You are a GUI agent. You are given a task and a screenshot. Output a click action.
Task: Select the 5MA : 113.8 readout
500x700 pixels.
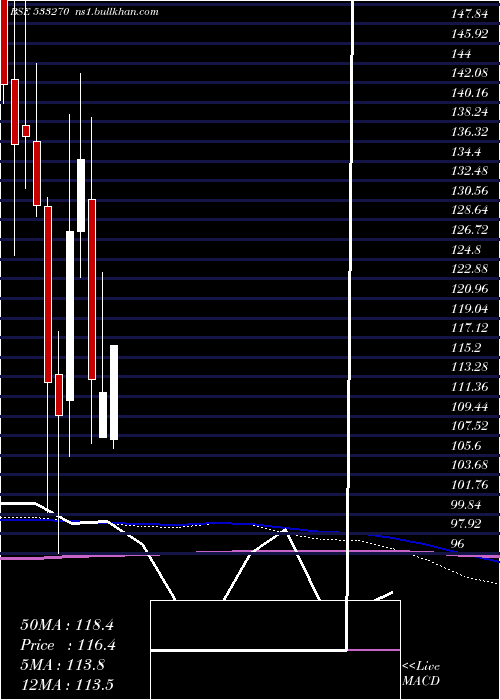coord(62,666)
